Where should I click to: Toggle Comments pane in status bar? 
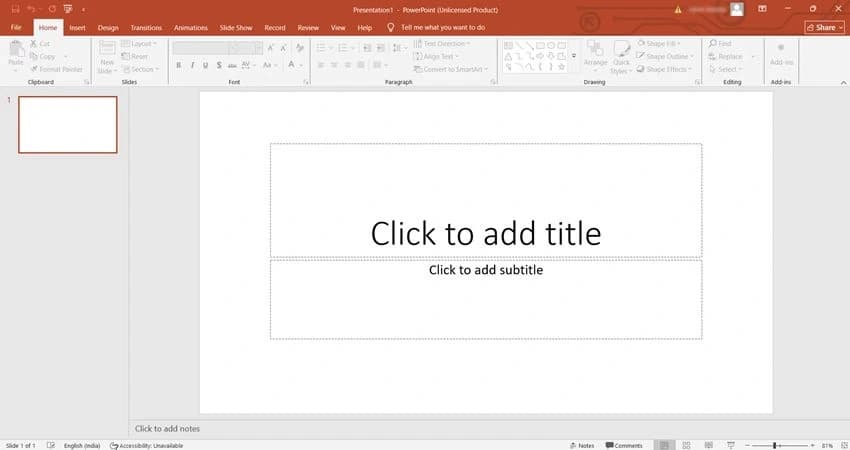pyautogui.click(x=624, y=445)
